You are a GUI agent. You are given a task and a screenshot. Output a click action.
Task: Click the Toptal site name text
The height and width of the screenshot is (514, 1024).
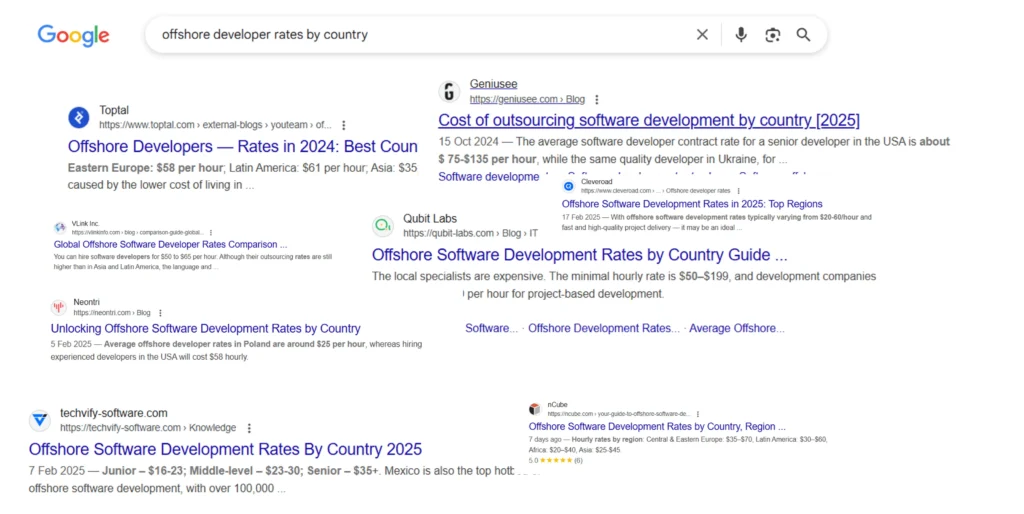(114, 110)
